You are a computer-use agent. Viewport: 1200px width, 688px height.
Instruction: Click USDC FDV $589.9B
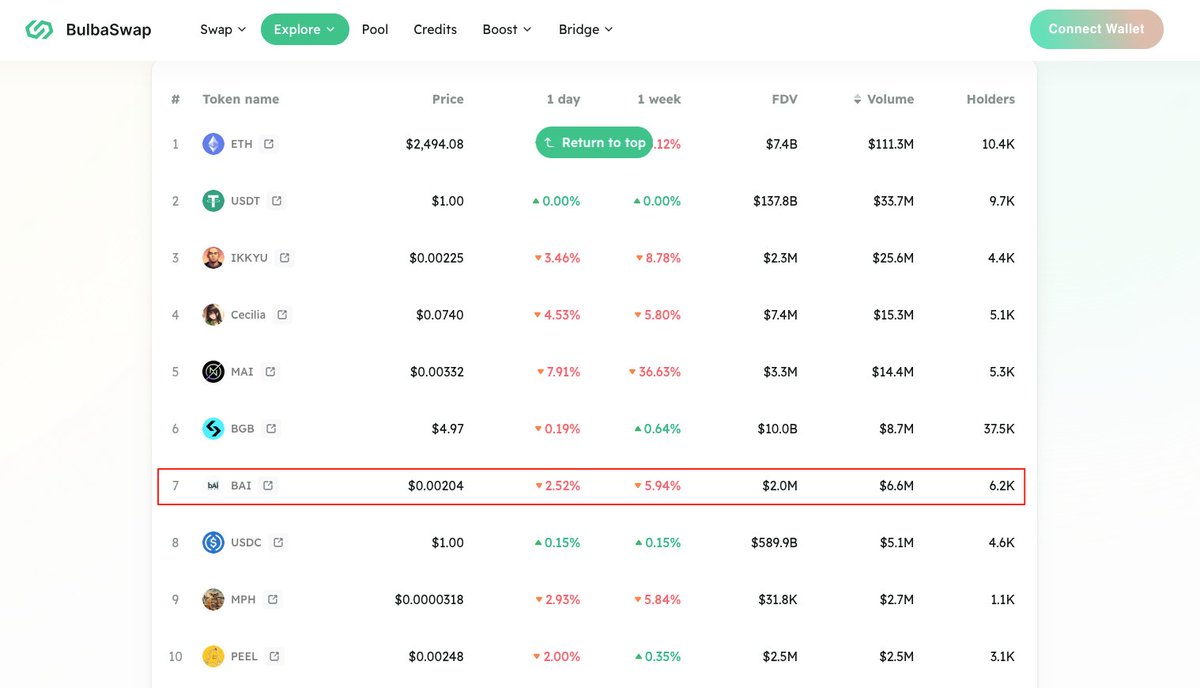(774, 543)
